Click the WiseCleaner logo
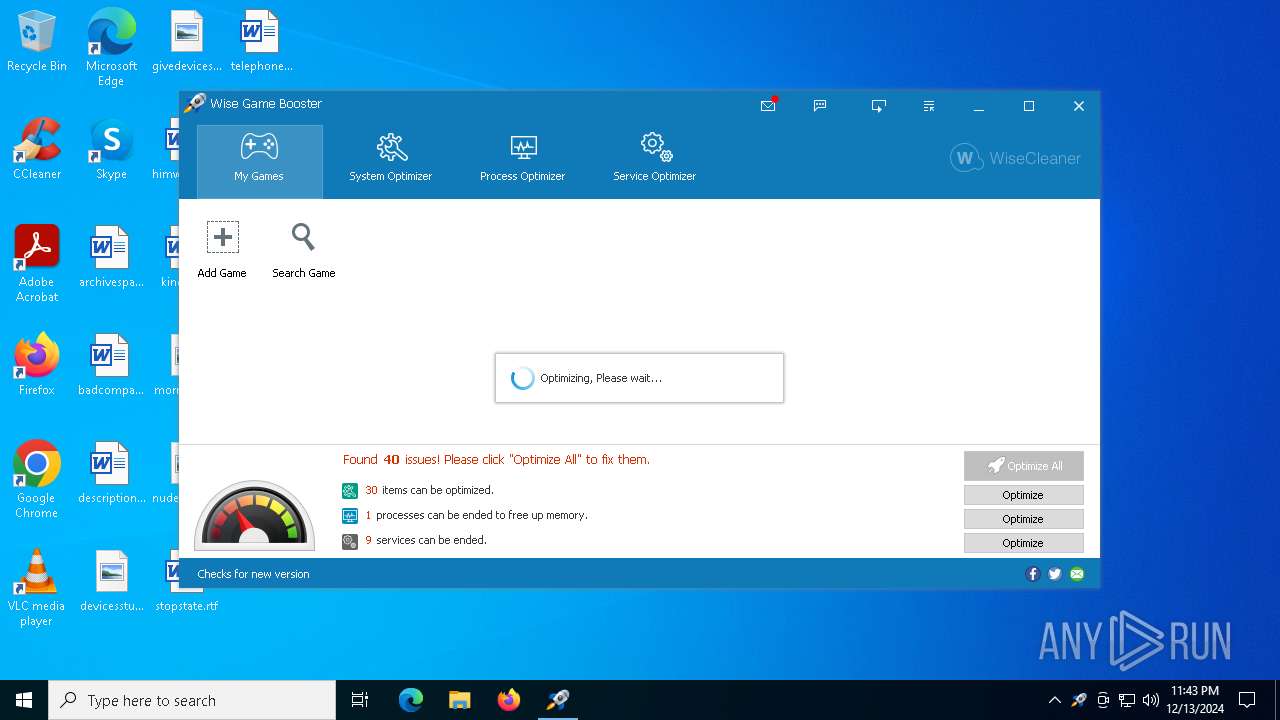Image resolution: width=1280 pixels, height=720 pixels. pos(1015,158)
